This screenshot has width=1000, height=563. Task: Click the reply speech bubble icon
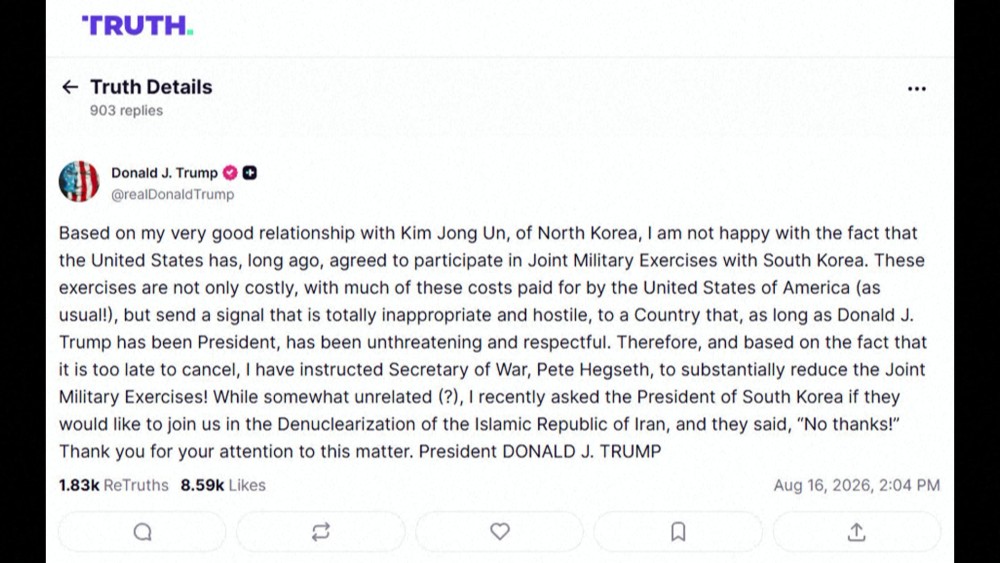142,532
